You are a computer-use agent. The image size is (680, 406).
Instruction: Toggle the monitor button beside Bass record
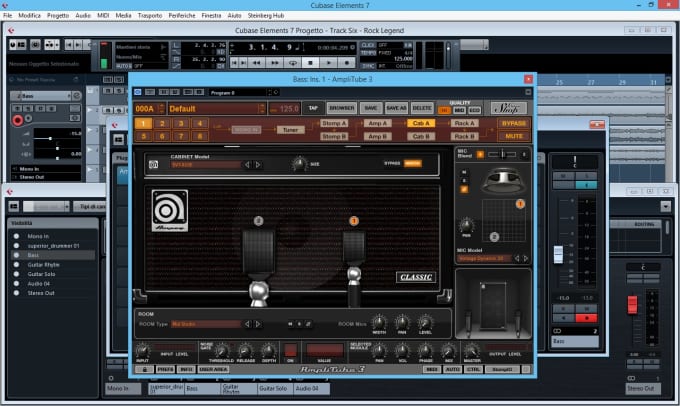point(29,118)
